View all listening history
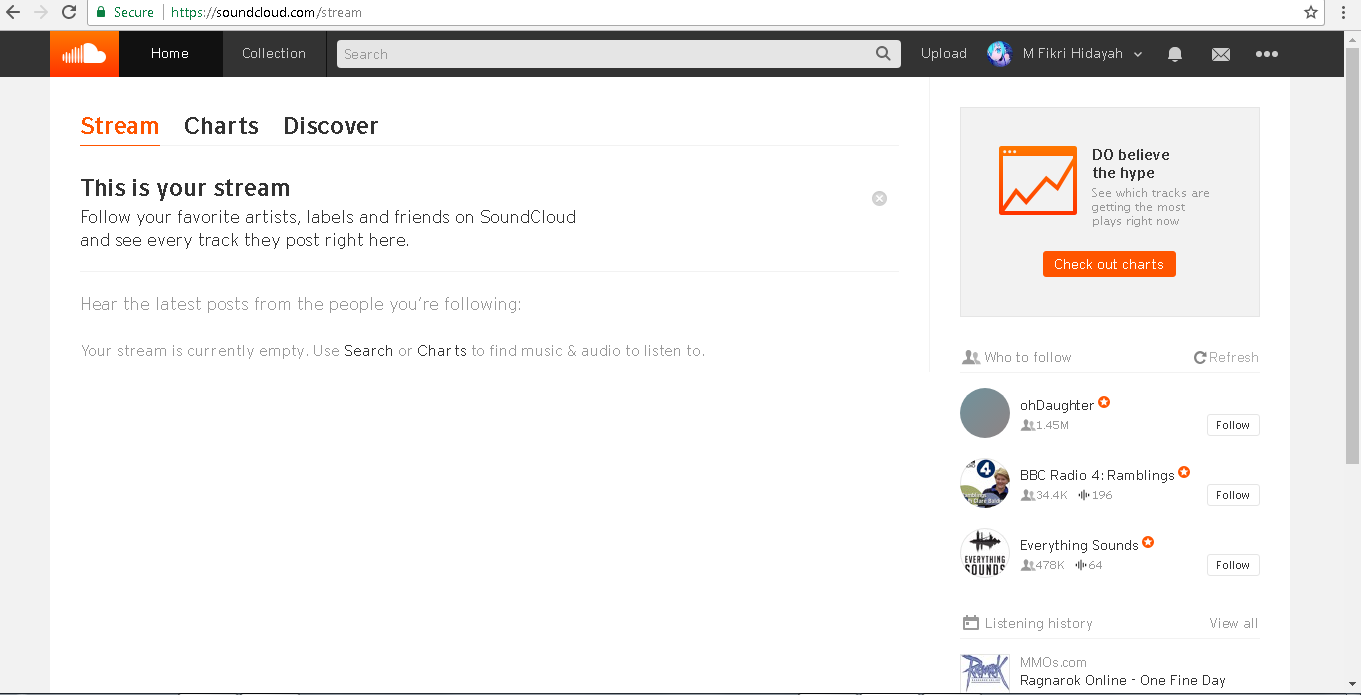 (x=1234, y=623)
